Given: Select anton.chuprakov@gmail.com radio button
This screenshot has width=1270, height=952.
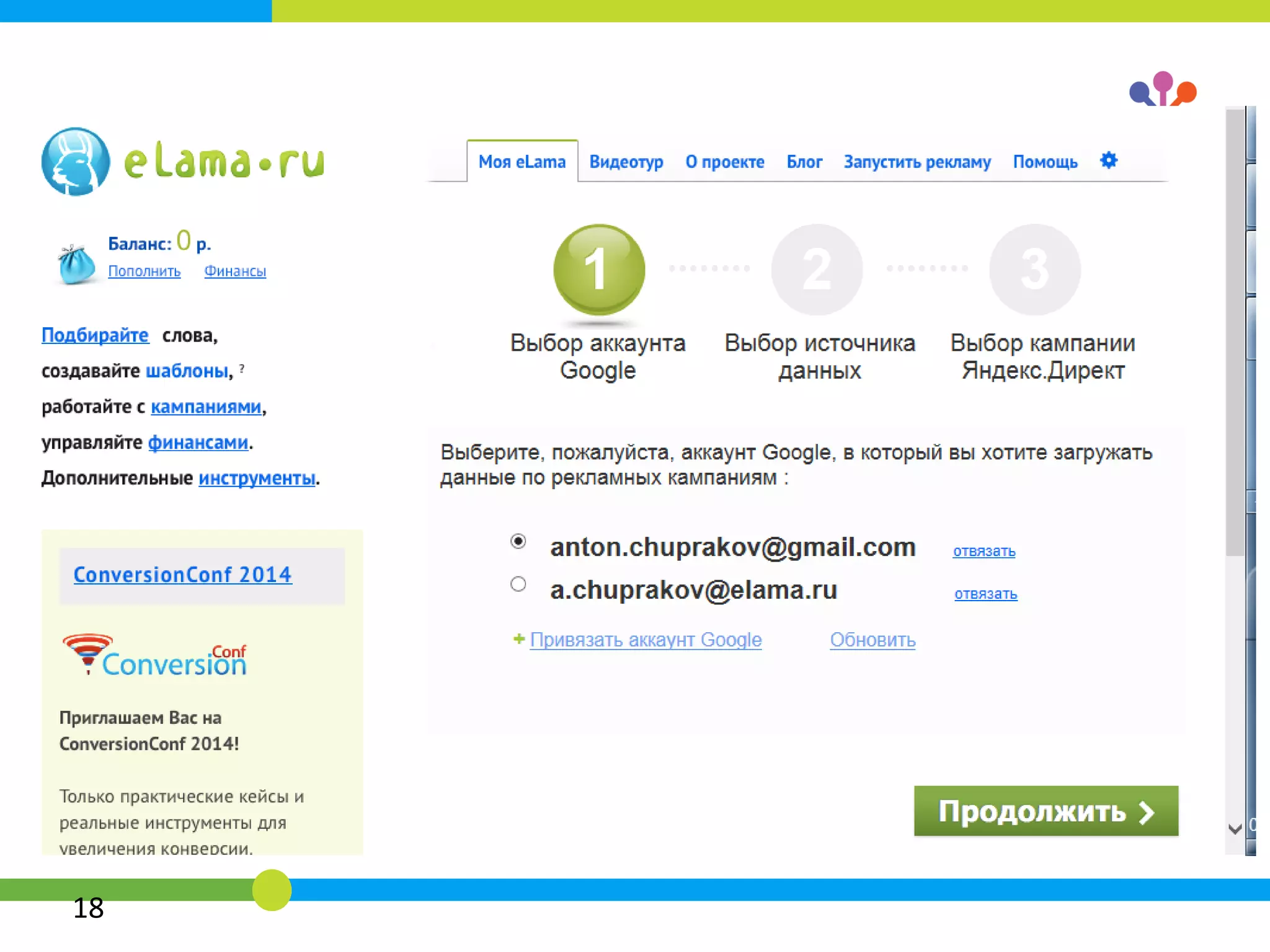Looking at the screenshot, I should (518, 541).
